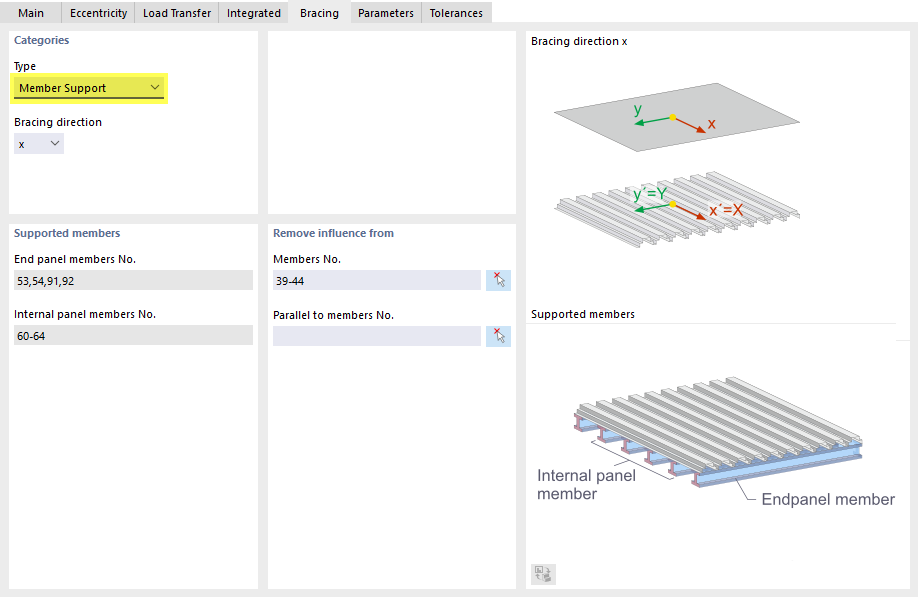Select the Bracing tab
The width and height of the screenshot is (918, 597).
point(319,13)
